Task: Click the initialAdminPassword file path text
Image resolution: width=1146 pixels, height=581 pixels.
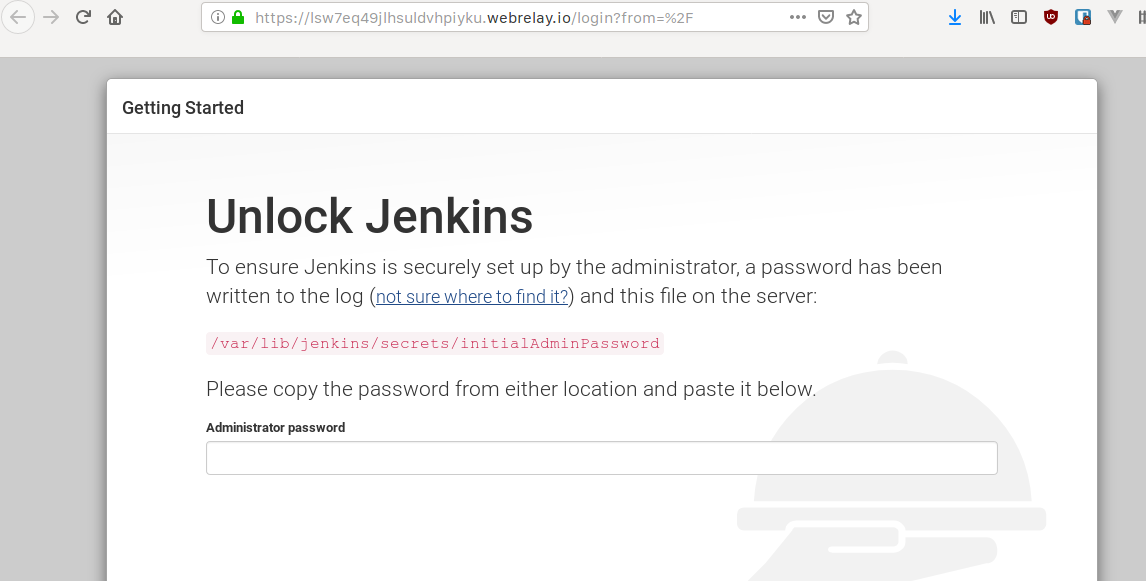Action: point(434,343)
